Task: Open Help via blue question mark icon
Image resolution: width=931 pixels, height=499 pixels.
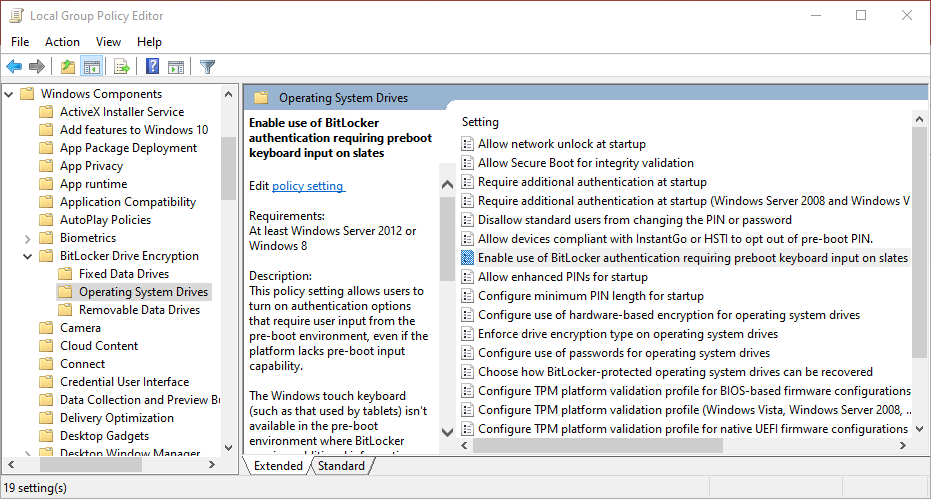Action: [x=152, y=67]
